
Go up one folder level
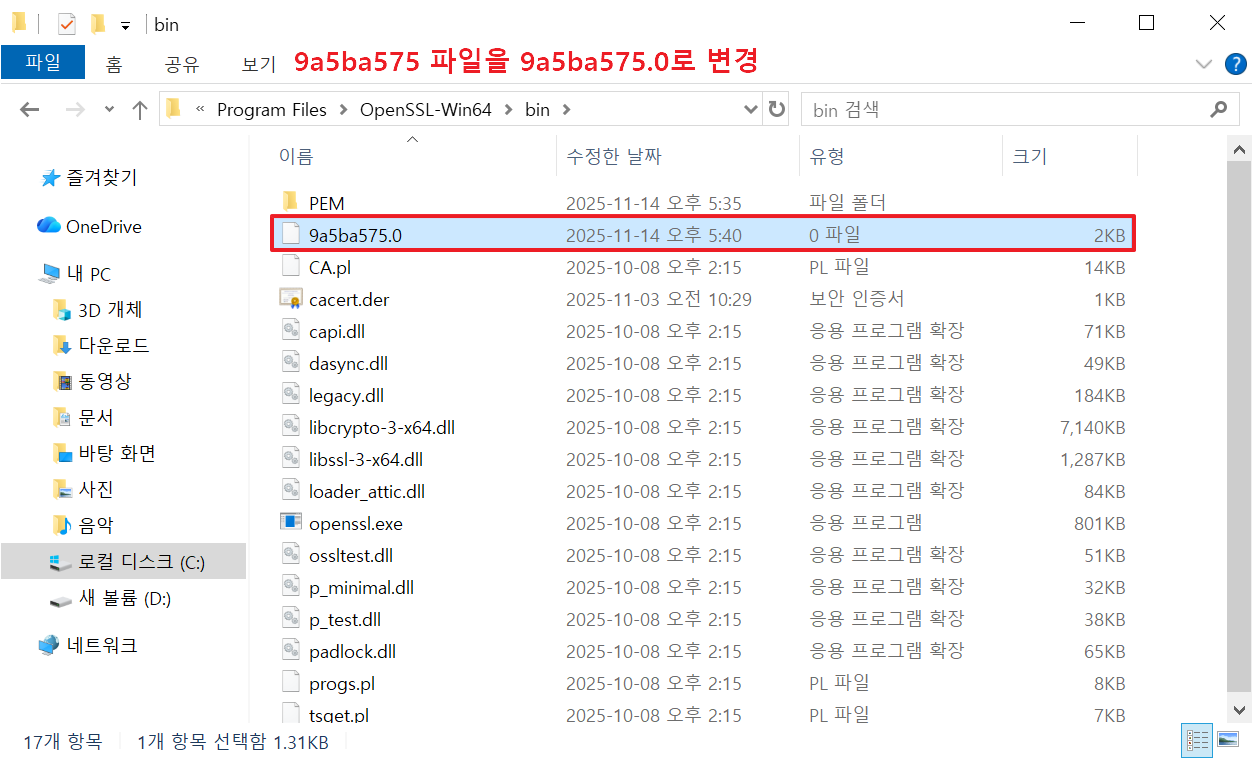pos(140,110)
